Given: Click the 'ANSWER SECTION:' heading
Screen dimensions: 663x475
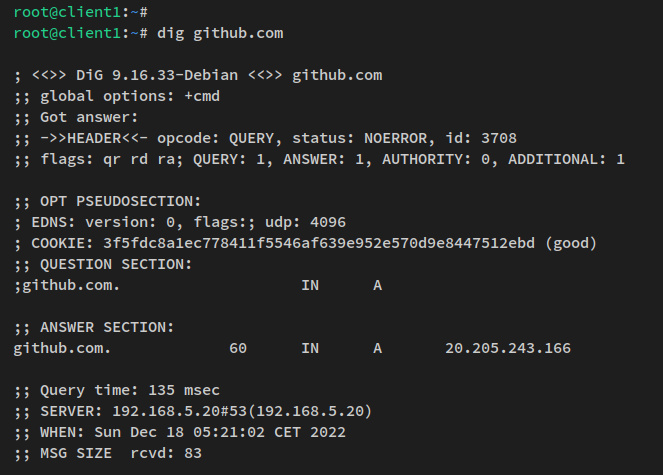Looking at the screenshot, I should (x=108, y=327).
